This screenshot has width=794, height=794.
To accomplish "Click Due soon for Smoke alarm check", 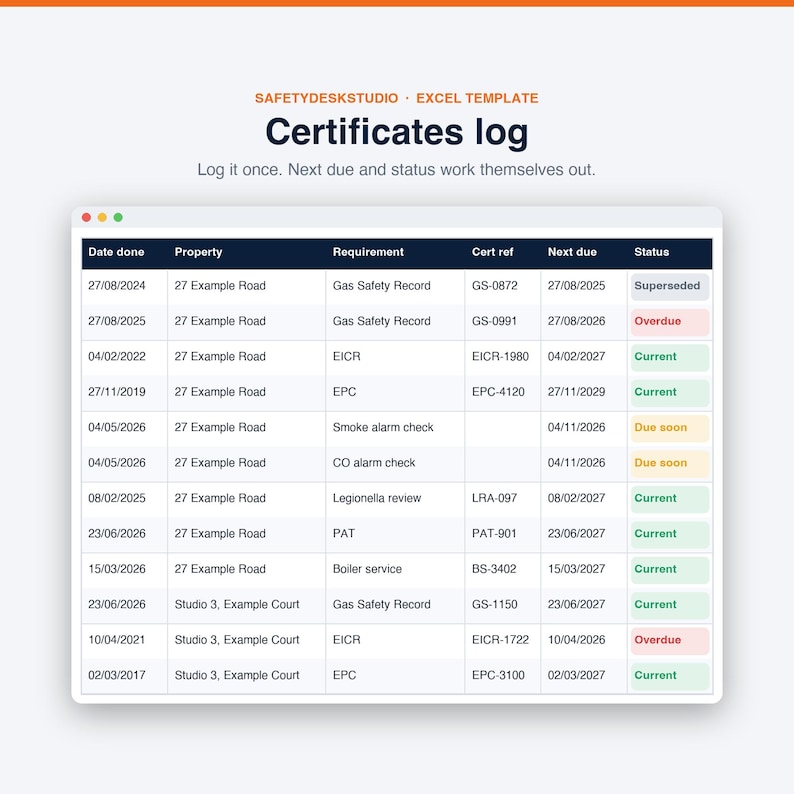I will coord(669,428).
